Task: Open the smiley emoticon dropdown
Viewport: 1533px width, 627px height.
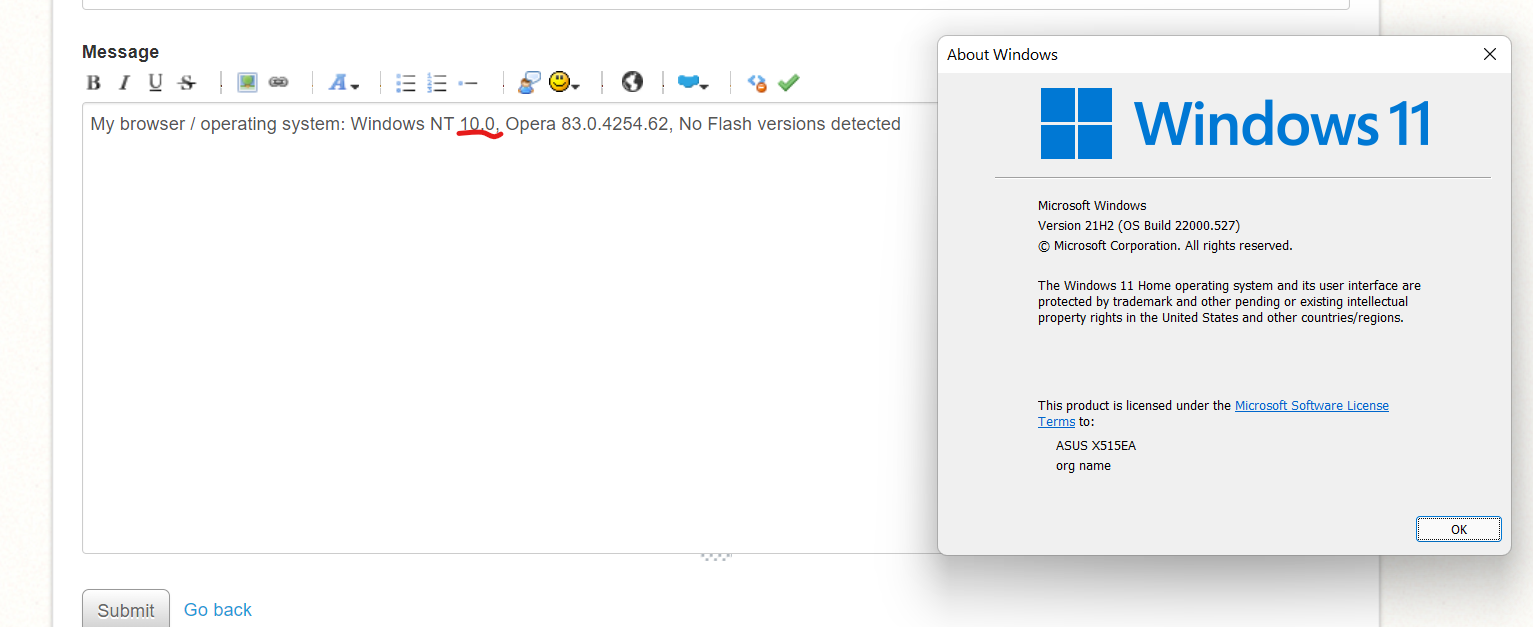Action: click(x=564, y=83)
